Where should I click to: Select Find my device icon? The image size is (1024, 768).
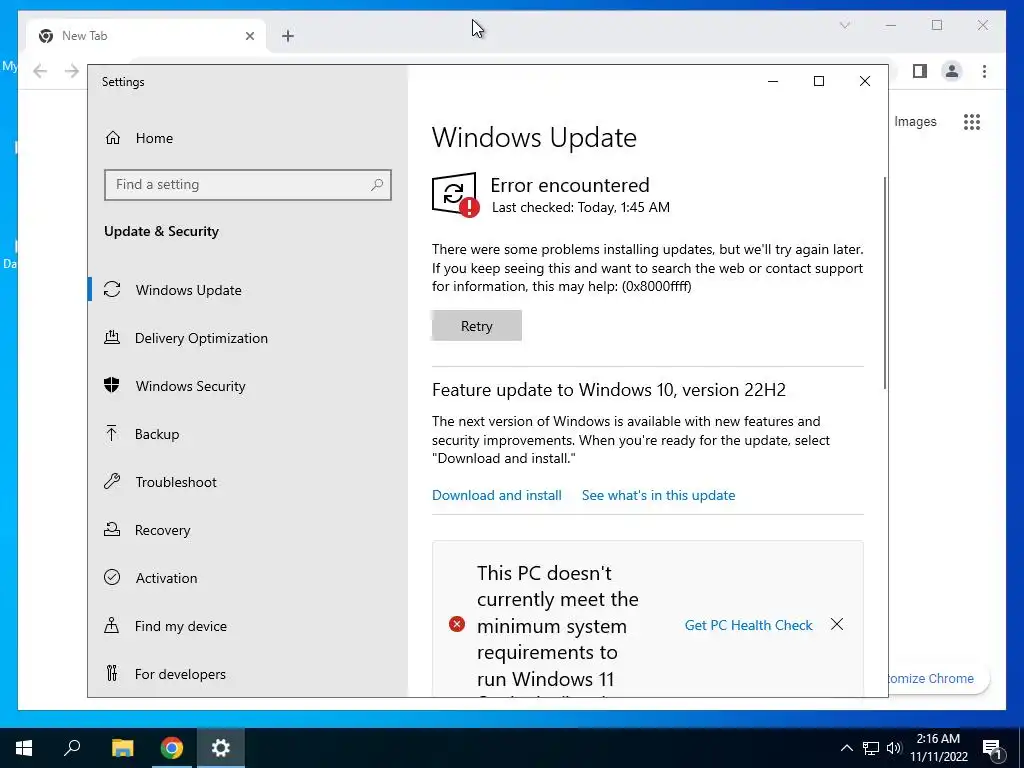pos(112,626)
